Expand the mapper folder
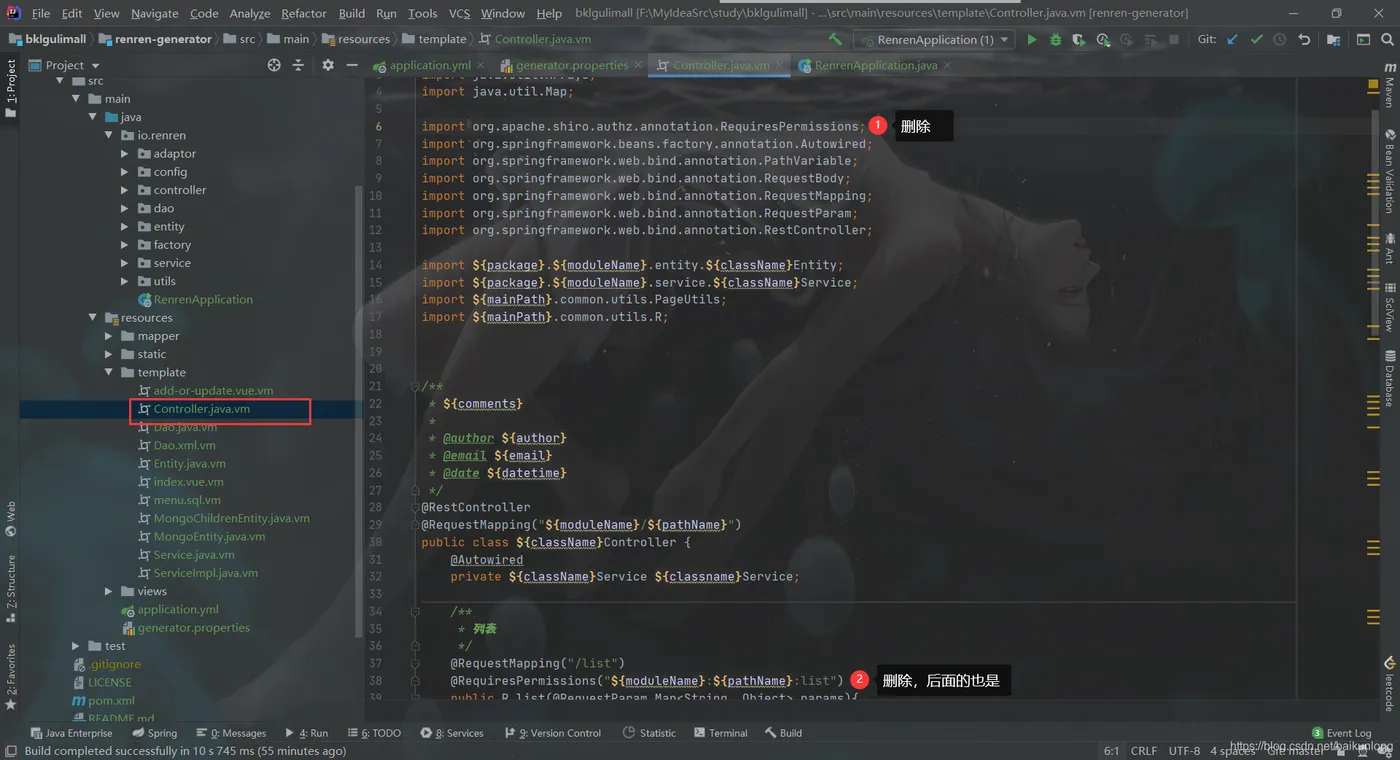The width and height of the screenshot is (1400, 760). pos(109,336)
